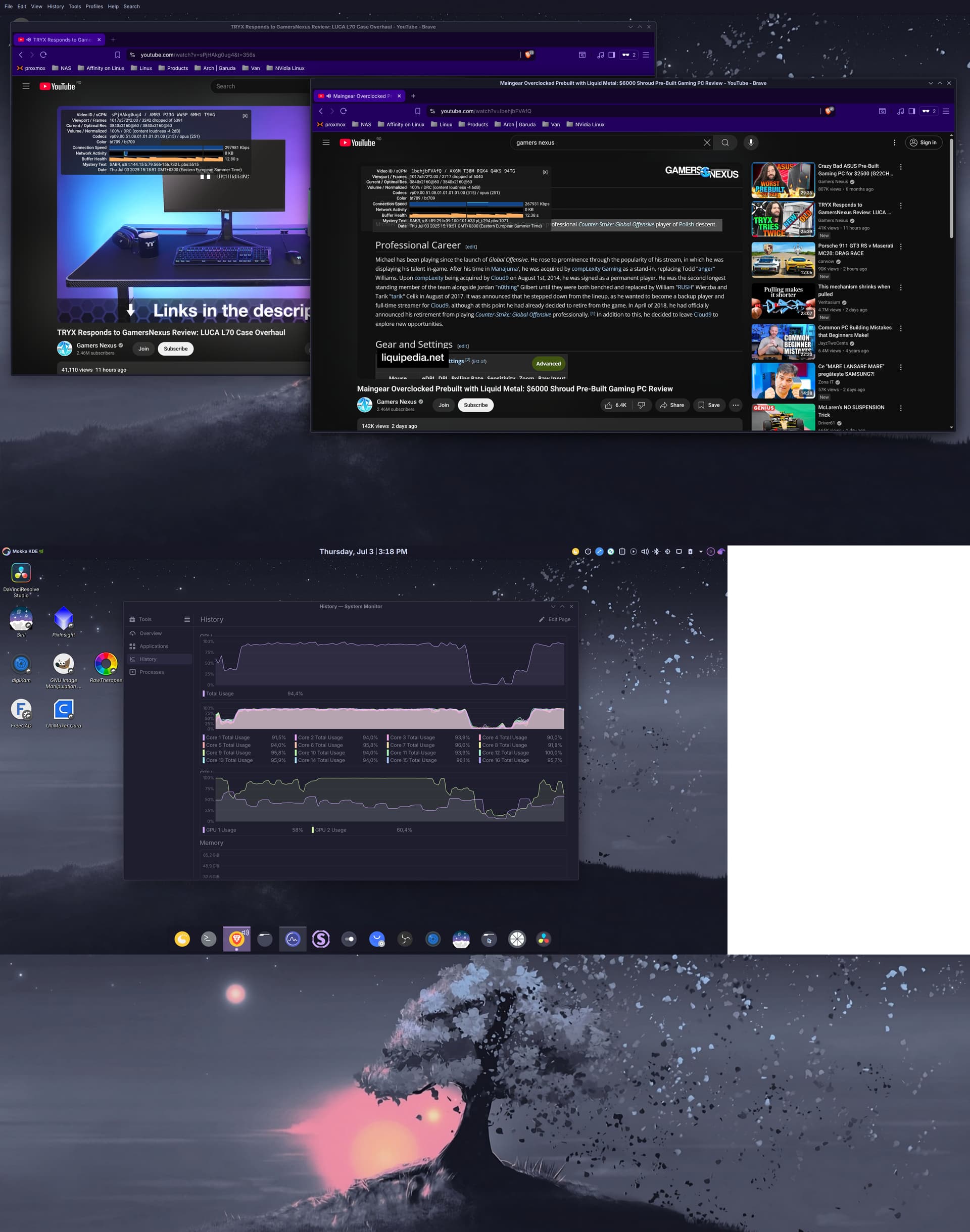Open more actions ellipsis next to Save
This screenshot has height=1232, width=970.
(x=736, y=405)
